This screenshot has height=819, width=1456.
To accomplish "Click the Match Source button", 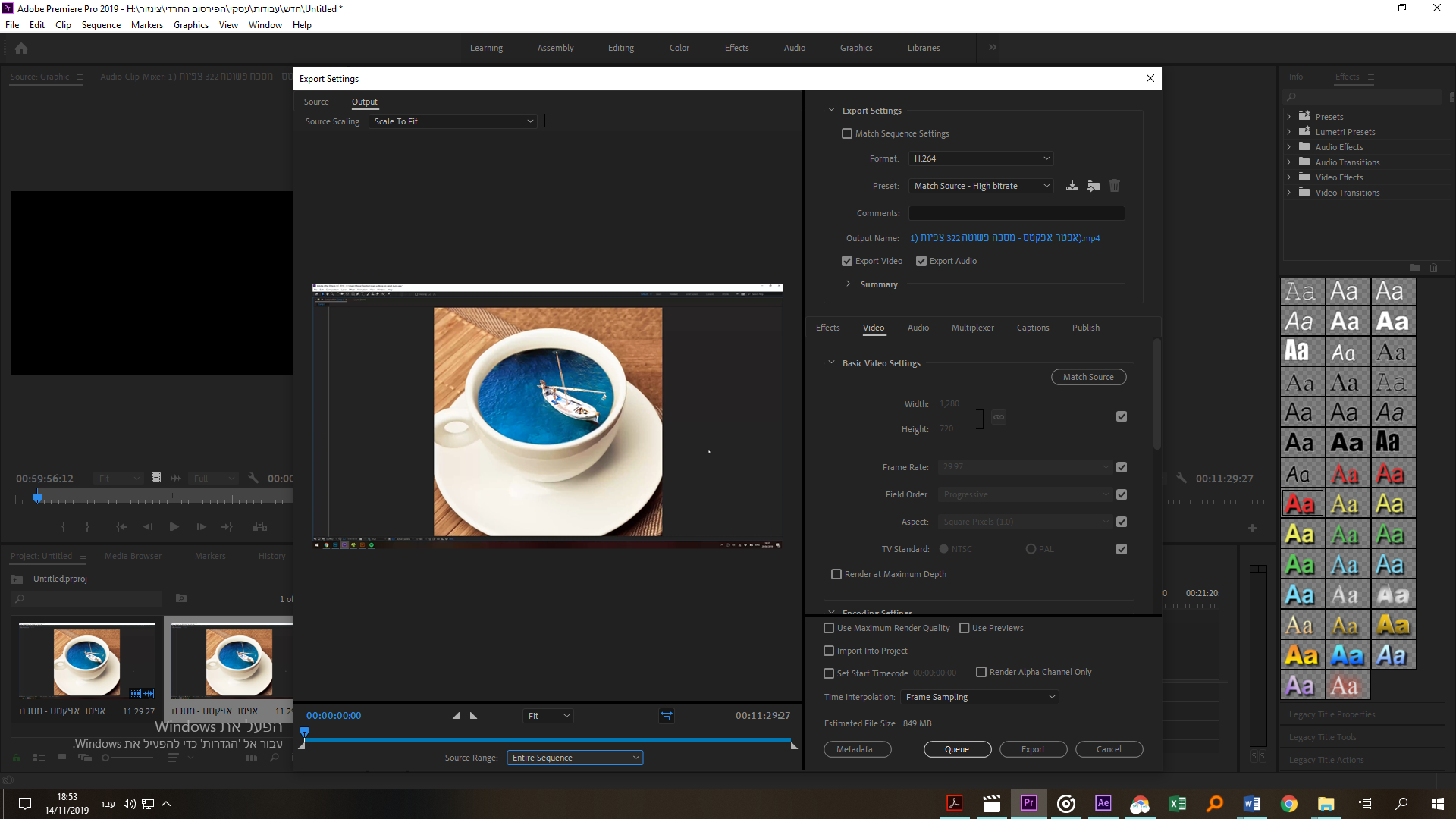I will (1088, 377).
